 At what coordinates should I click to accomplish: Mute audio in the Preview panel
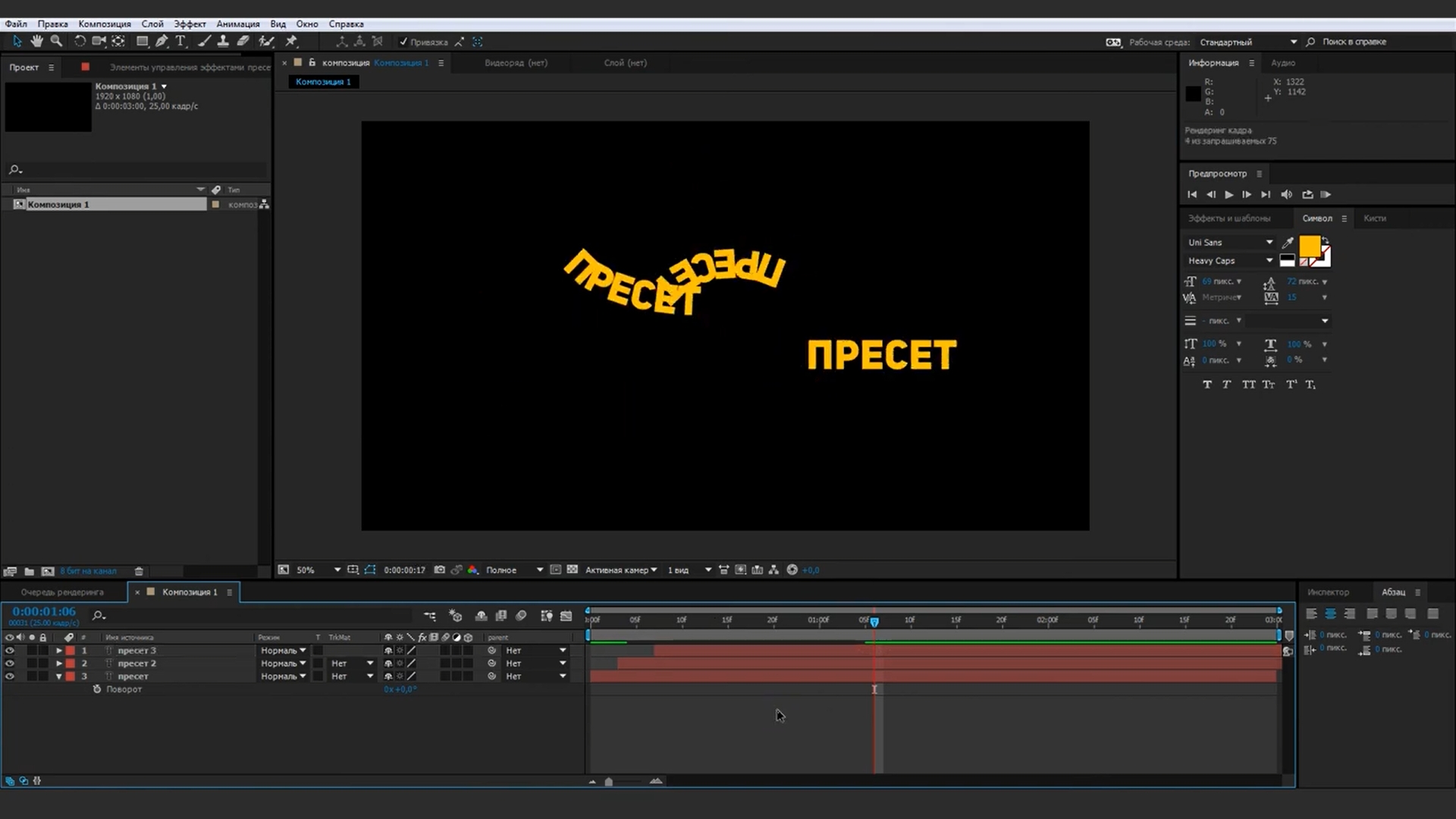pyautogui.click(x=1286, y=195)
